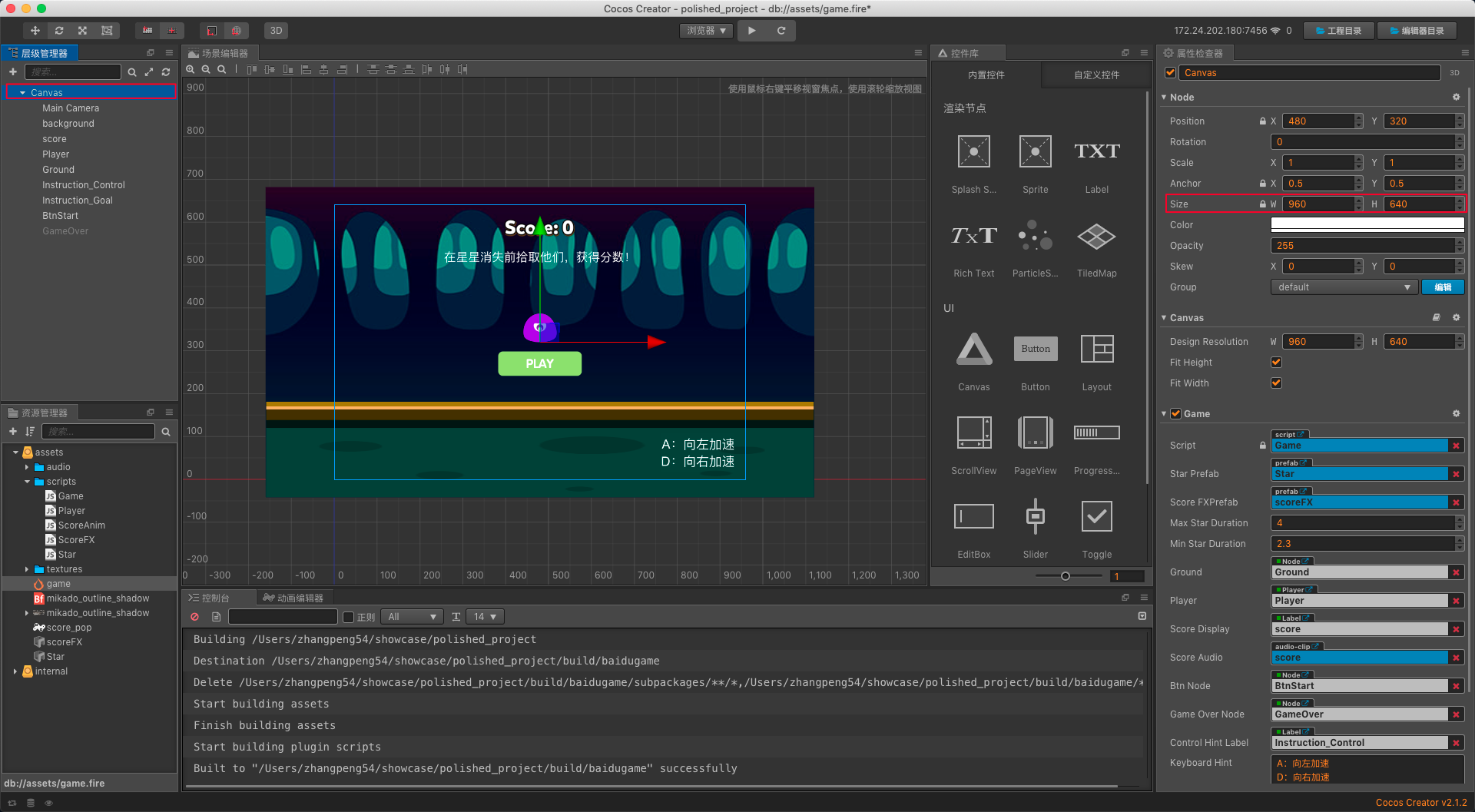Select the ScrollView UI widget
Image resolution: width=1475 pixels, height=812 pixels.
[x=973, y=433]
